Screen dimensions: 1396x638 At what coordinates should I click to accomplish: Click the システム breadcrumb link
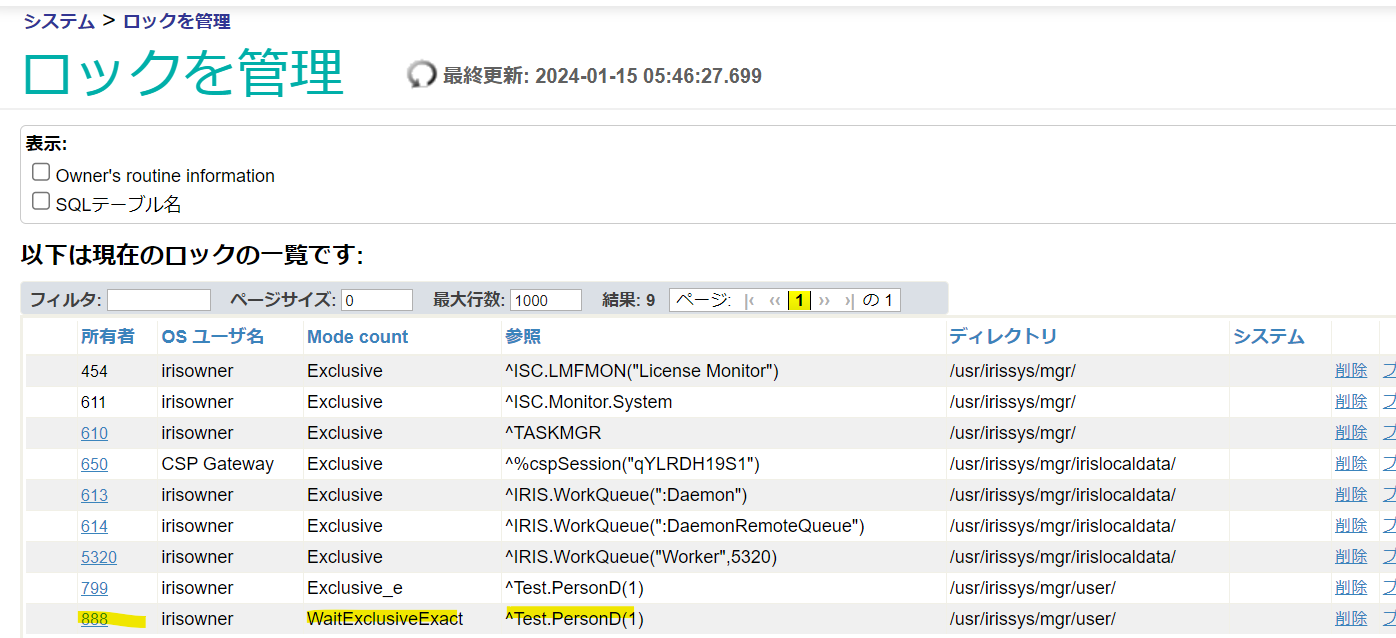pos(59,21)
